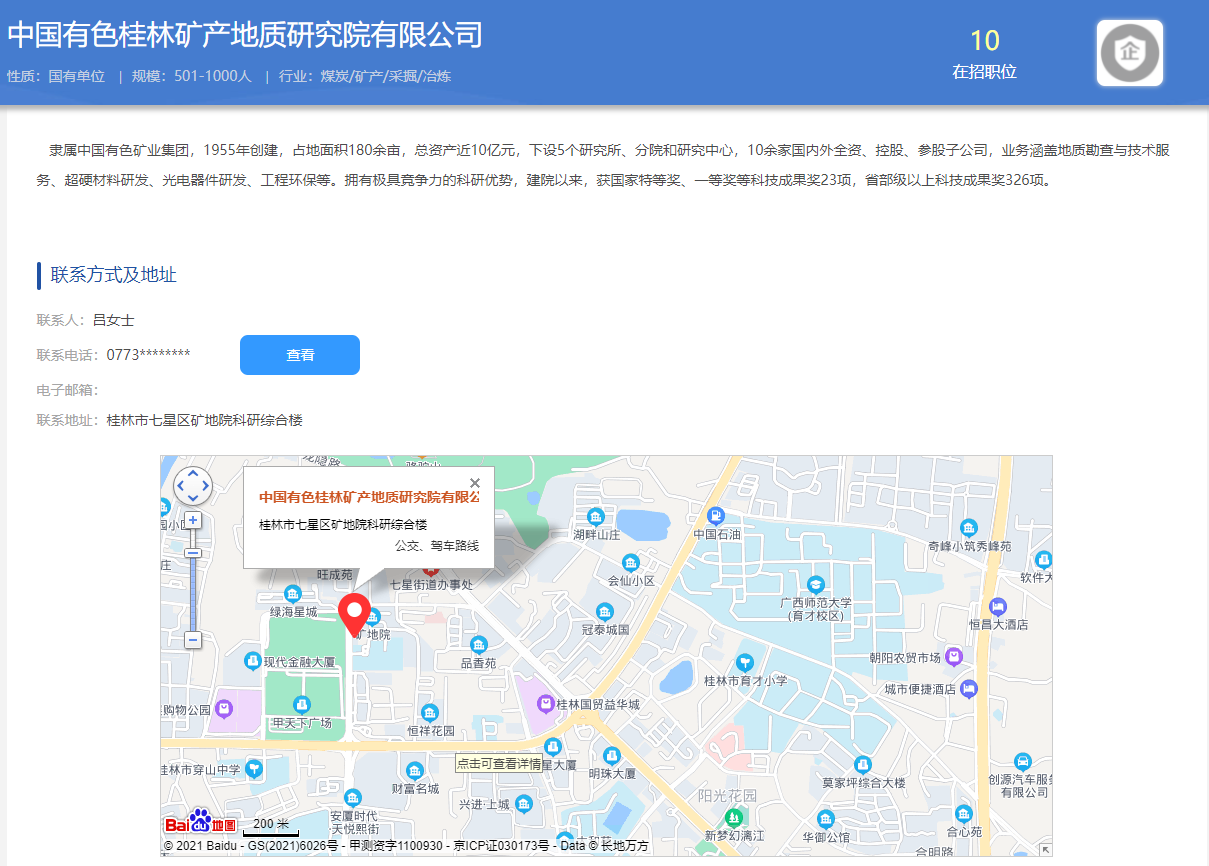This screenshot has width=1209, height=866.
Task: Click the 恒祥花园 map marker icon
Action: click(430, 713)
